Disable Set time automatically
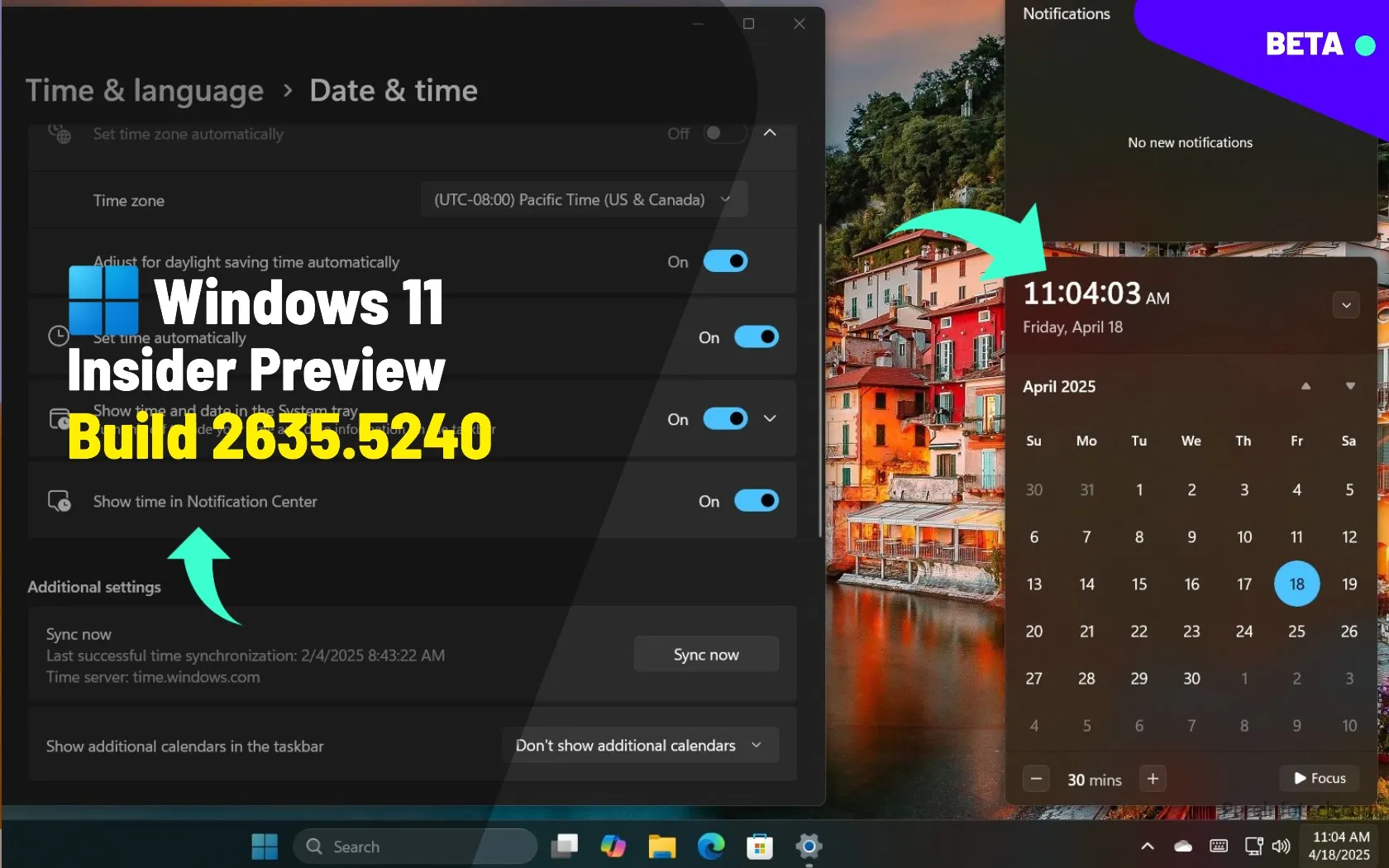 click(757, 336)
